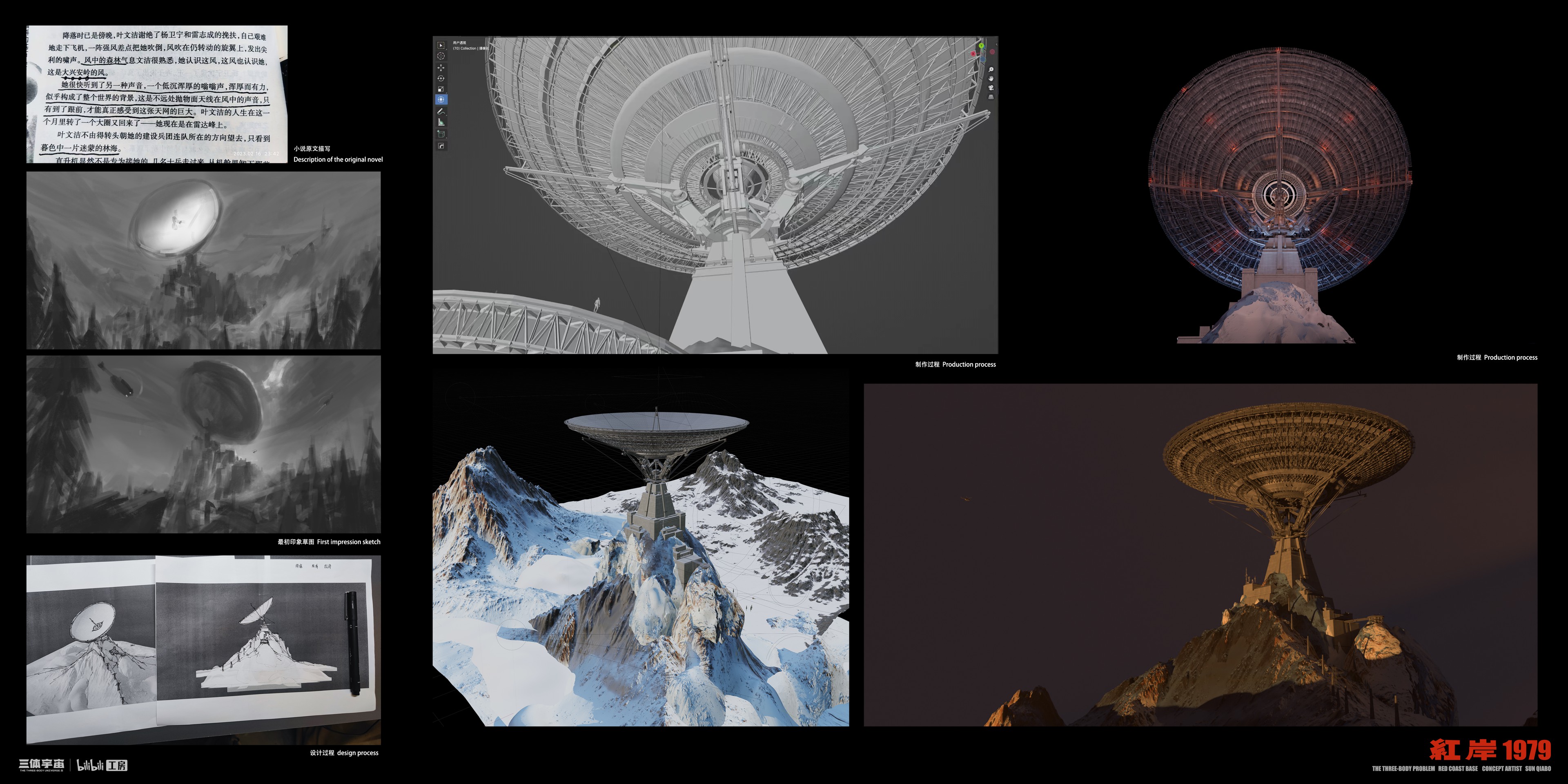Click the green Y axis gizmo
1568x784 pixels.
pyautogui.click(x=981, y=46)
